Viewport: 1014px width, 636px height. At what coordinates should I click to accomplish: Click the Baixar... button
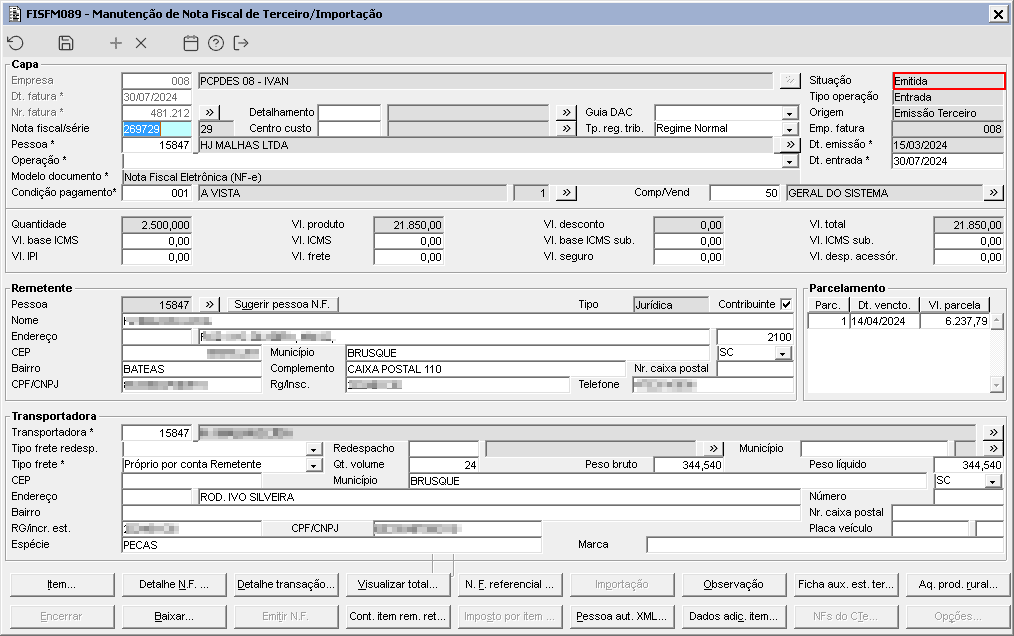pos(174,617)
